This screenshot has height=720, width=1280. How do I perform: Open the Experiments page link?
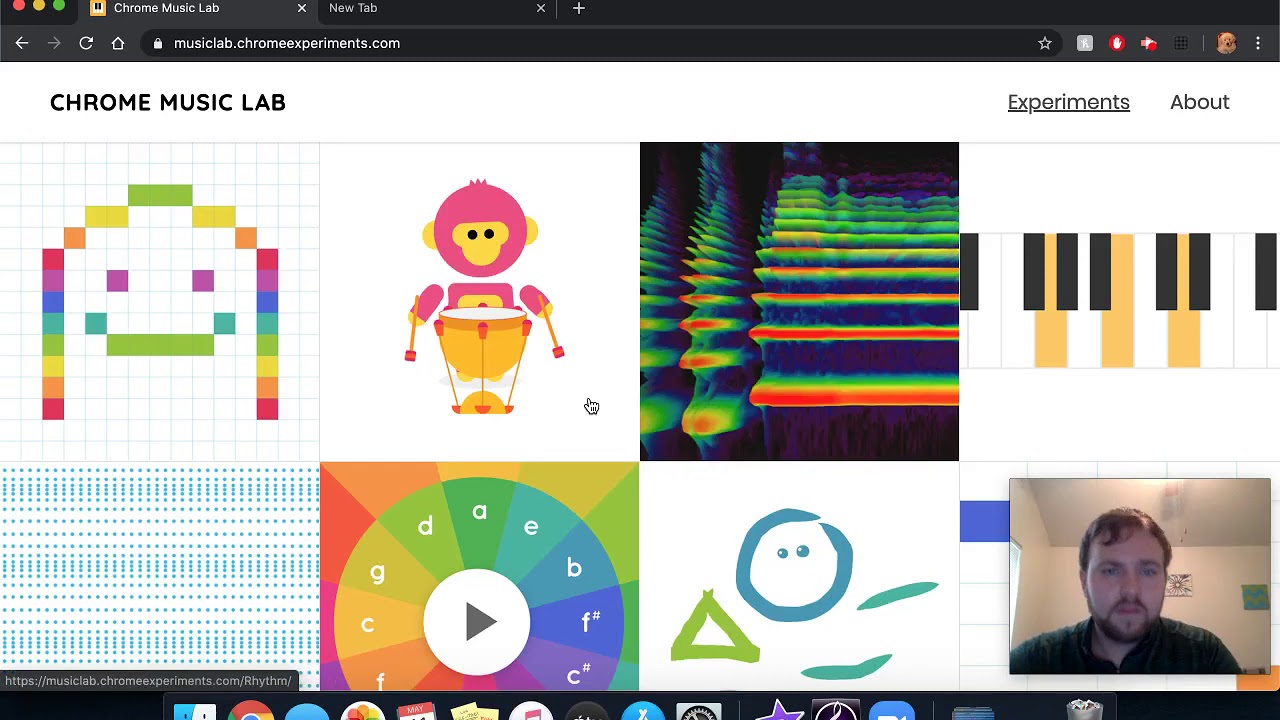1068,102
